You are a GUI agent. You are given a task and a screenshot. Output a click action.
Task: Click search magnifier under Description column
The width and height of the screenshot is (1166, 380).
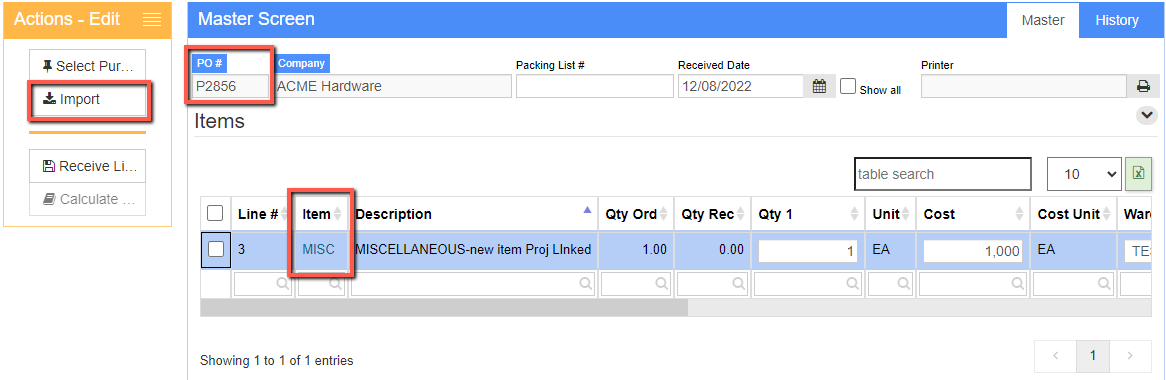coord(586,283)
